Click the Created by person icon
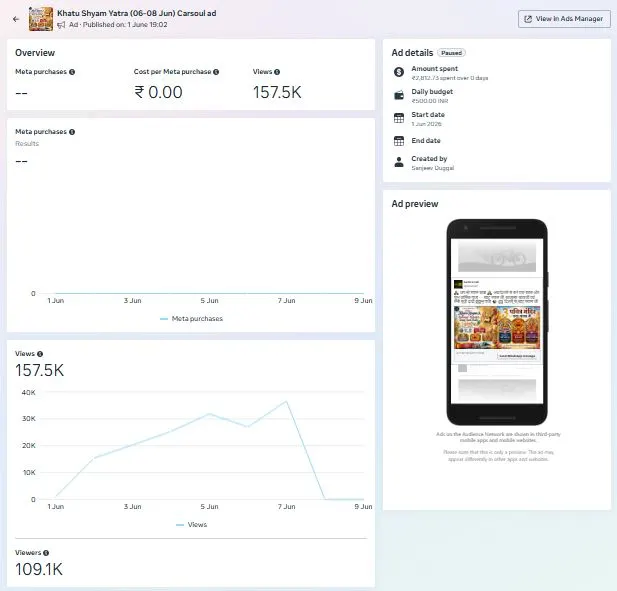This screenshot has width=617, height=591. click(x=399, y=162)
